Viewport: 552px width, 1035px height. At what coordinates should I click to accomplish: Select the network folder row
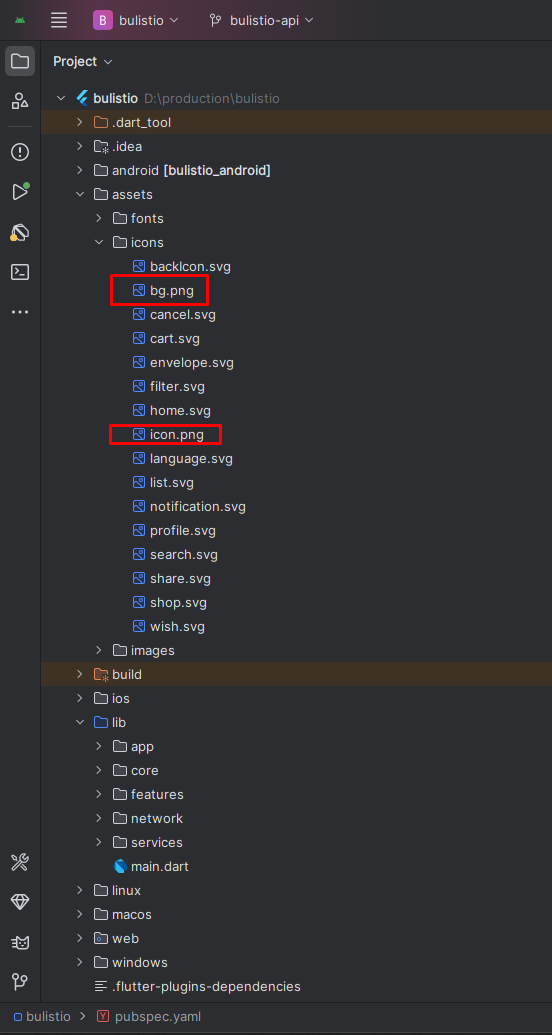point(296,818)
